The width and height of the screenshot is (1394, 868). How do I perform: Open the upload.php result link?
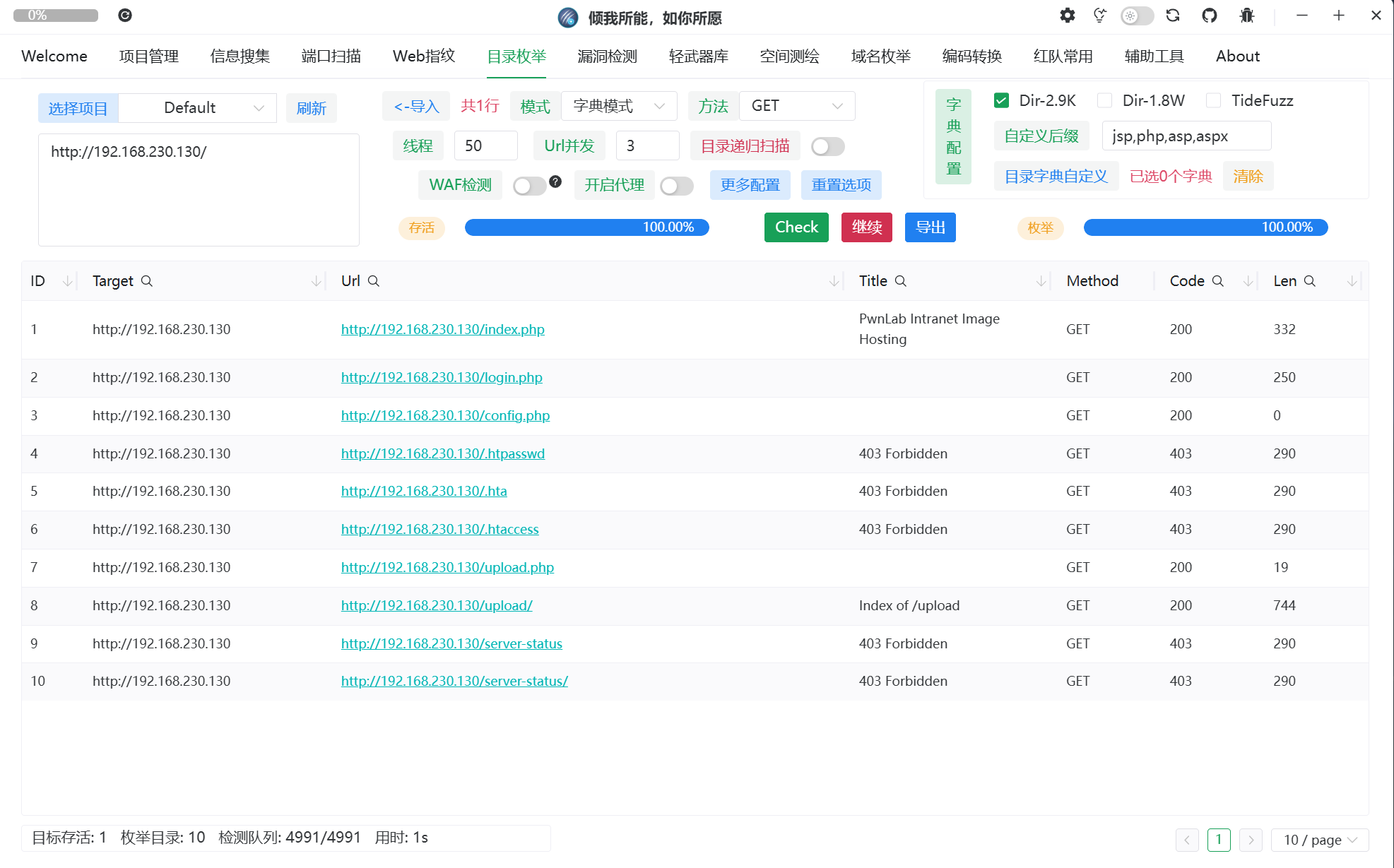(x=447, y=567)
